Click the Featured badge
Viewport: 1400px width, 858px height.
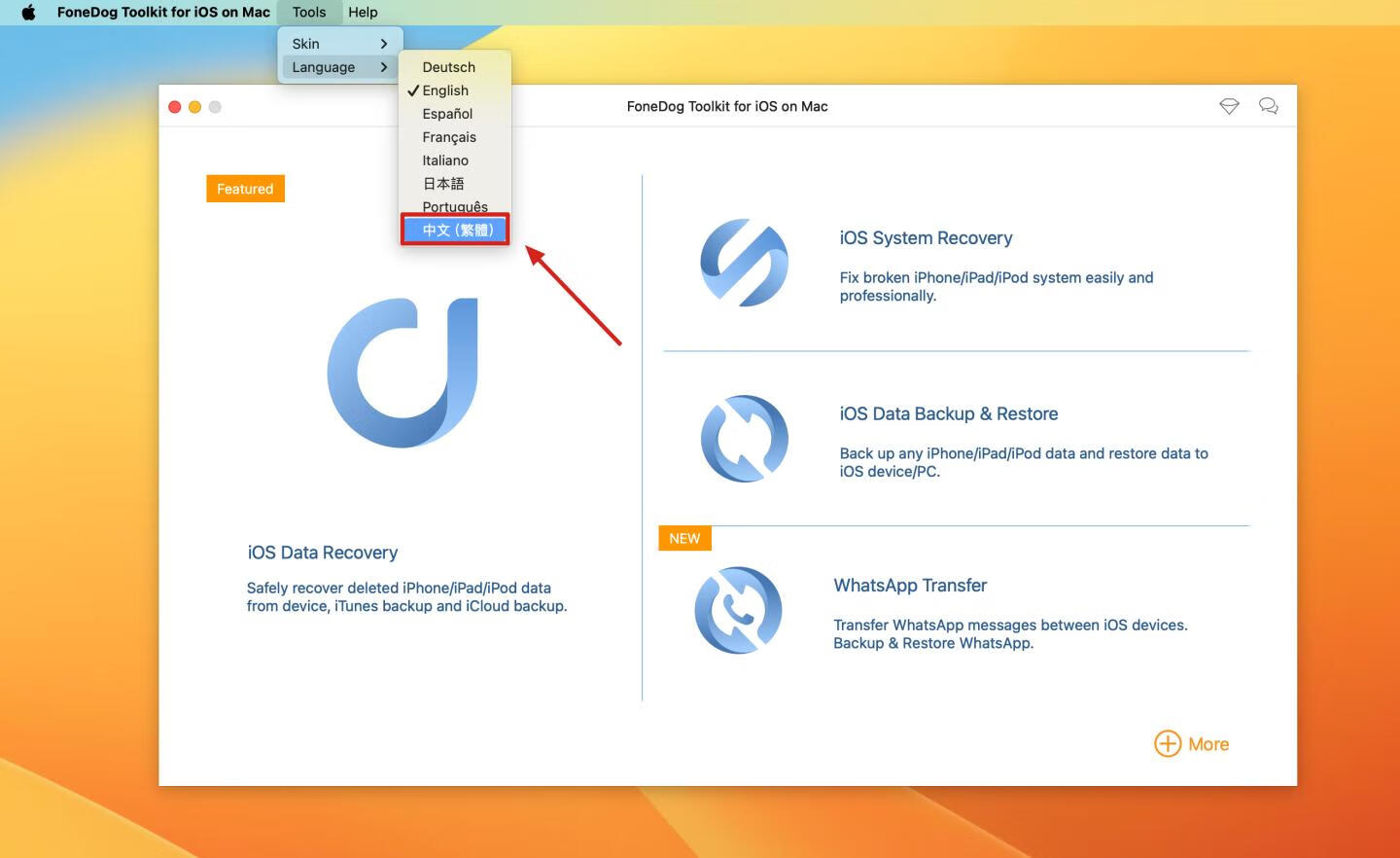click(245, 189)
